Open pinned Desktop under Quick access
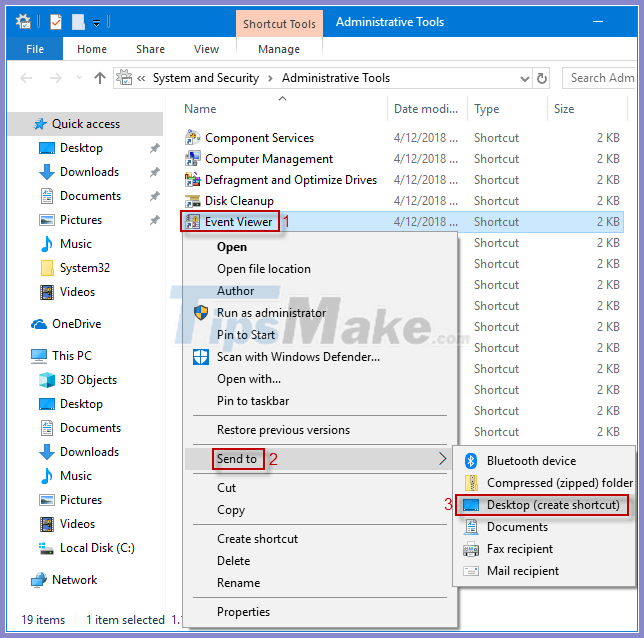The height and width of the screenshot is (638, 644). (x=81, y=148)
